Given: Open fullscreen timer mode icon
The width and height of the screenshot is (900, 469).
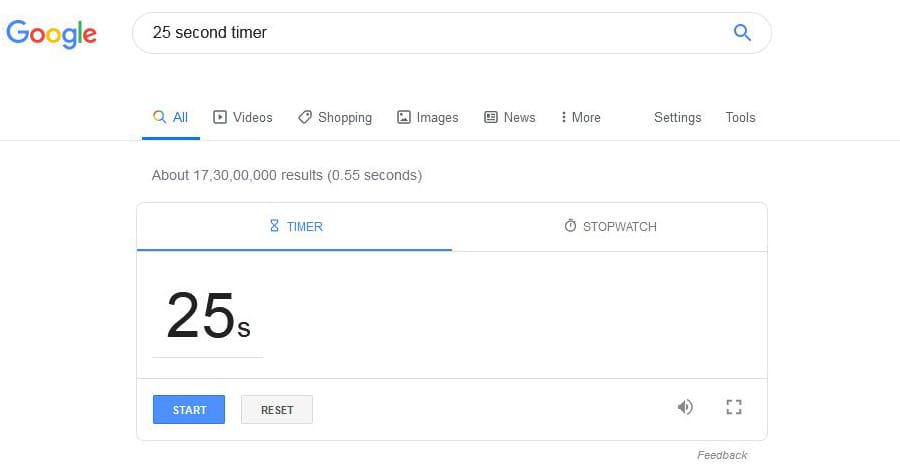Looking at the screenshot, I should point(734,407).
